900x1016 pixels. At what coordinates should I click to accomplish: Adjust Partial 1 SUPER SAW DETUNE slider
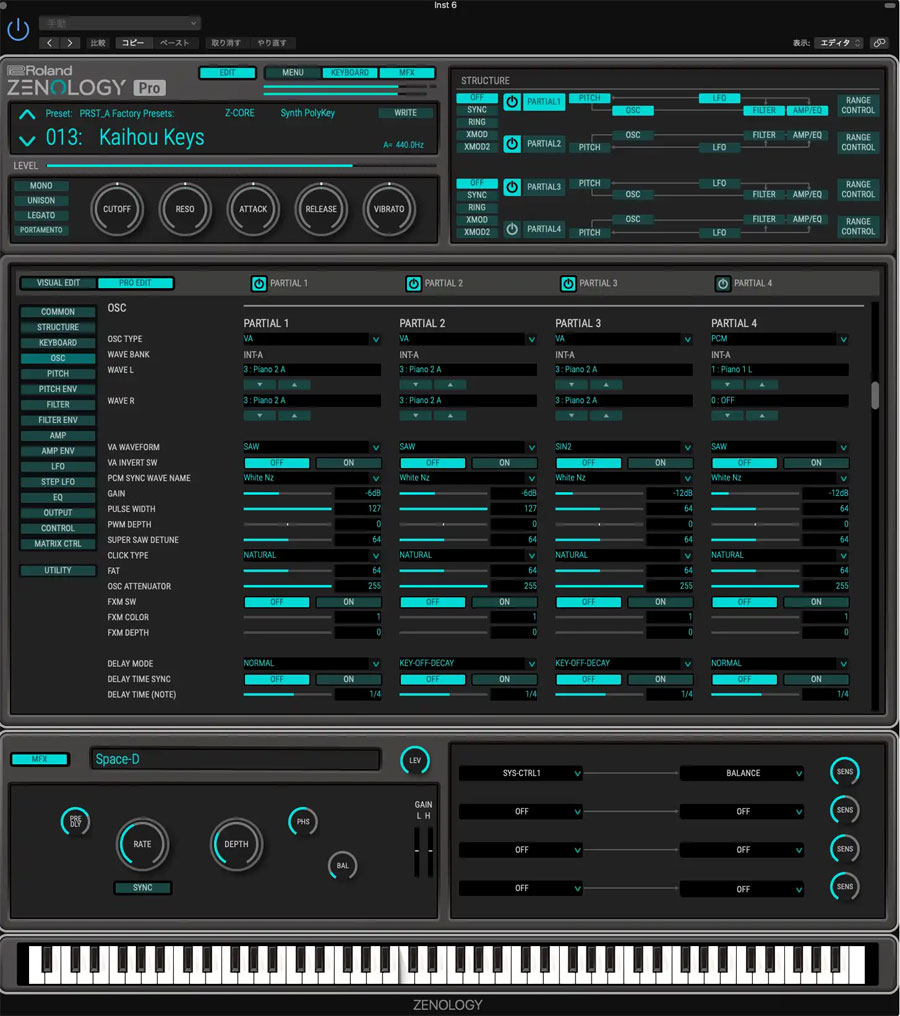click(288, 540)
